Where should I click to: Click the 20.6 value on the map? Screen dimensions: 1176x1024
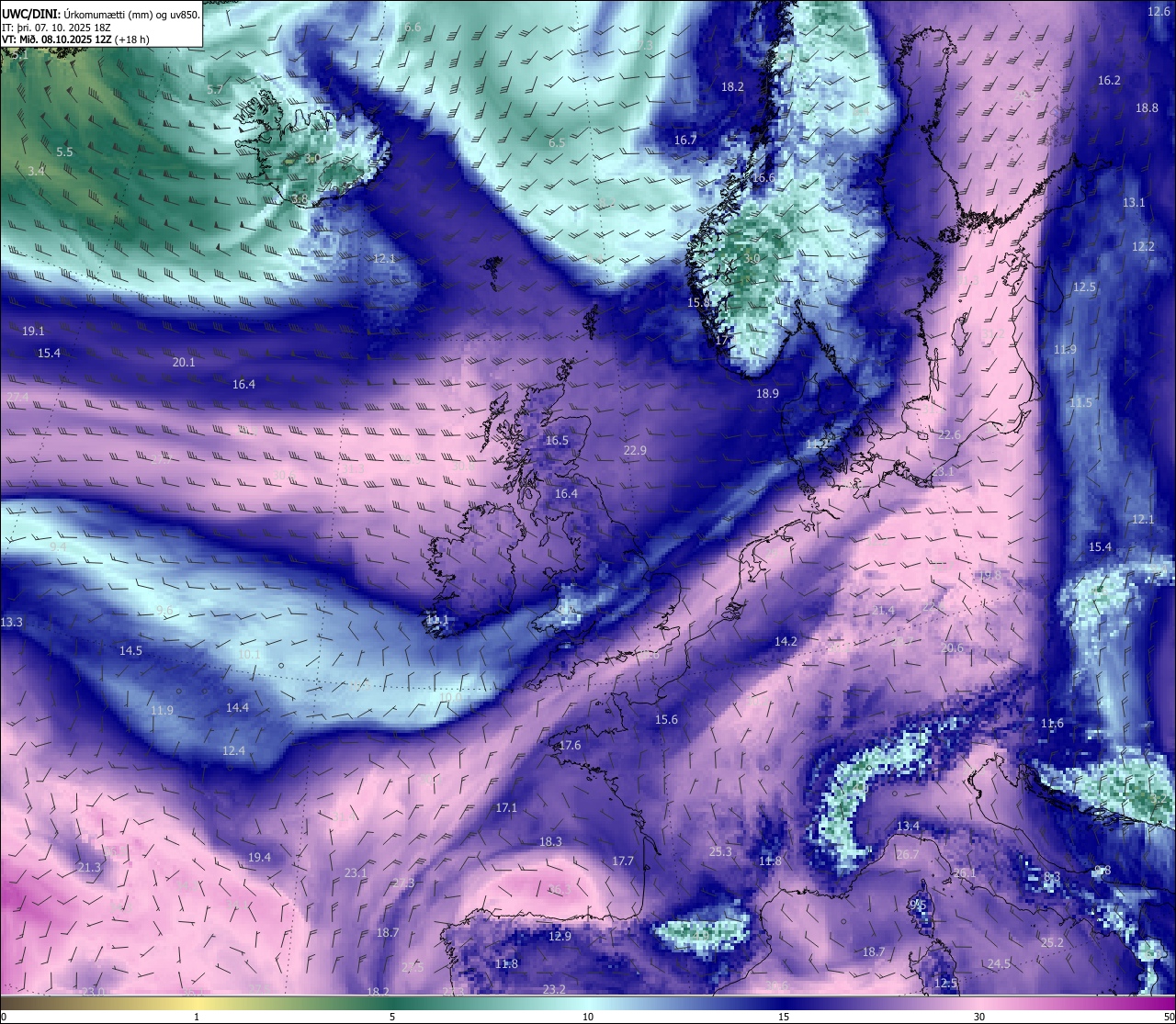952,648
